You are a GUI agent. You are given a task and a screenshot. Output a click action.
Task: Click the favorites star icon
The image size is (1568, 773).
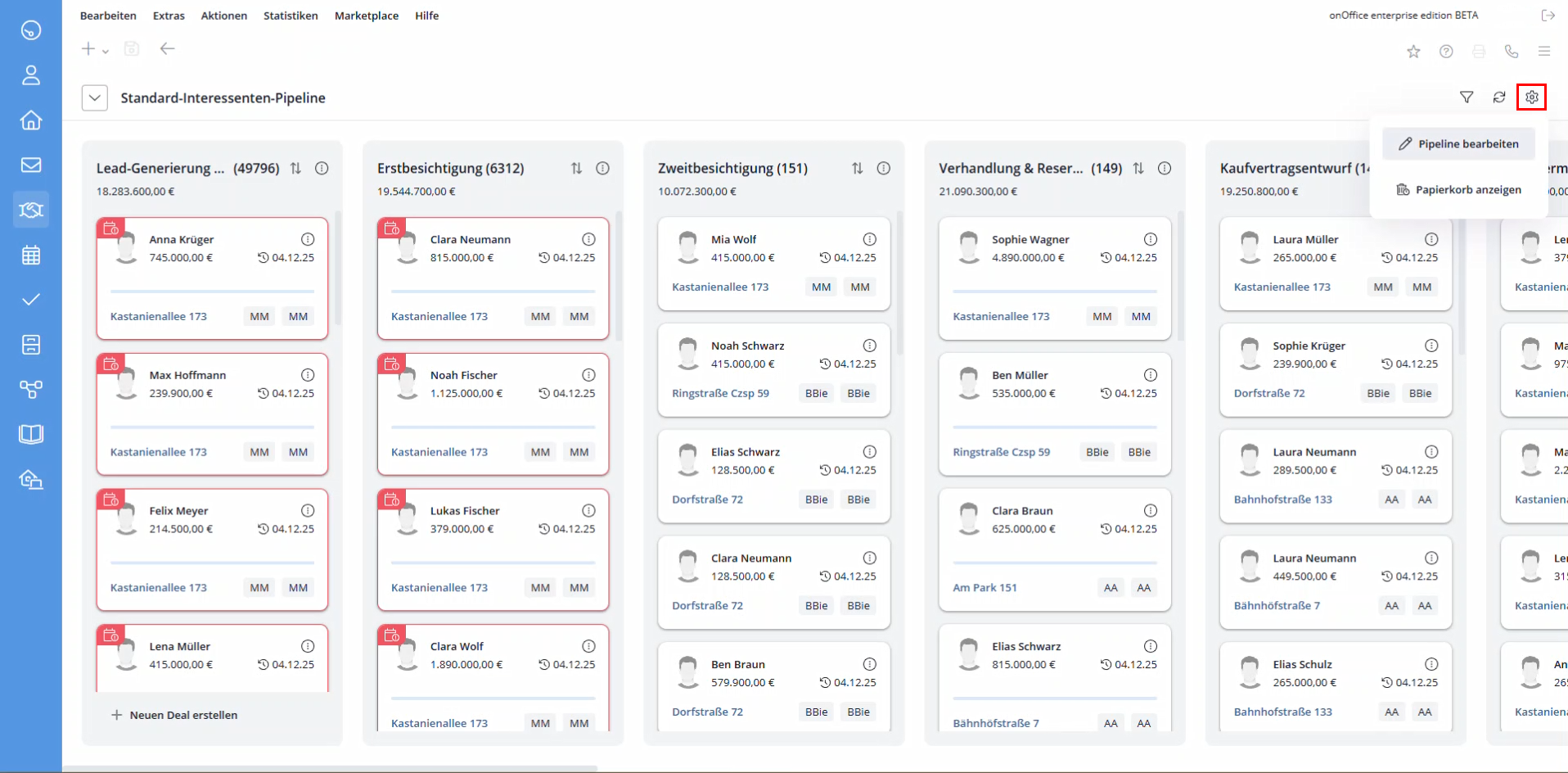point(1413,52)
